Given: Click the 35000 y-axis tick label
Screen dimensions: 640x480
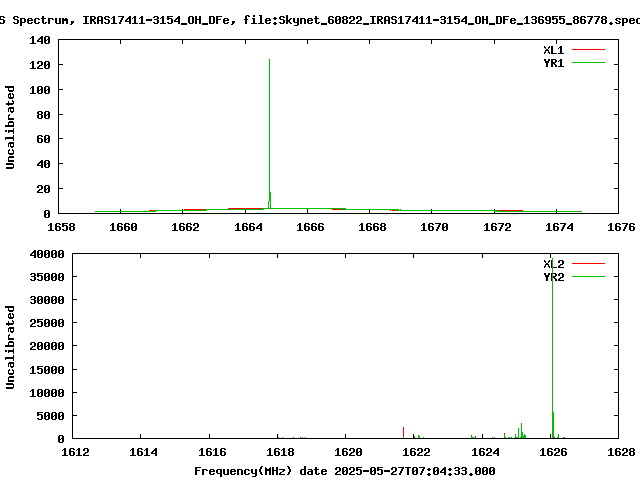Looking at the screenshot, I should (x=47, y=277).
